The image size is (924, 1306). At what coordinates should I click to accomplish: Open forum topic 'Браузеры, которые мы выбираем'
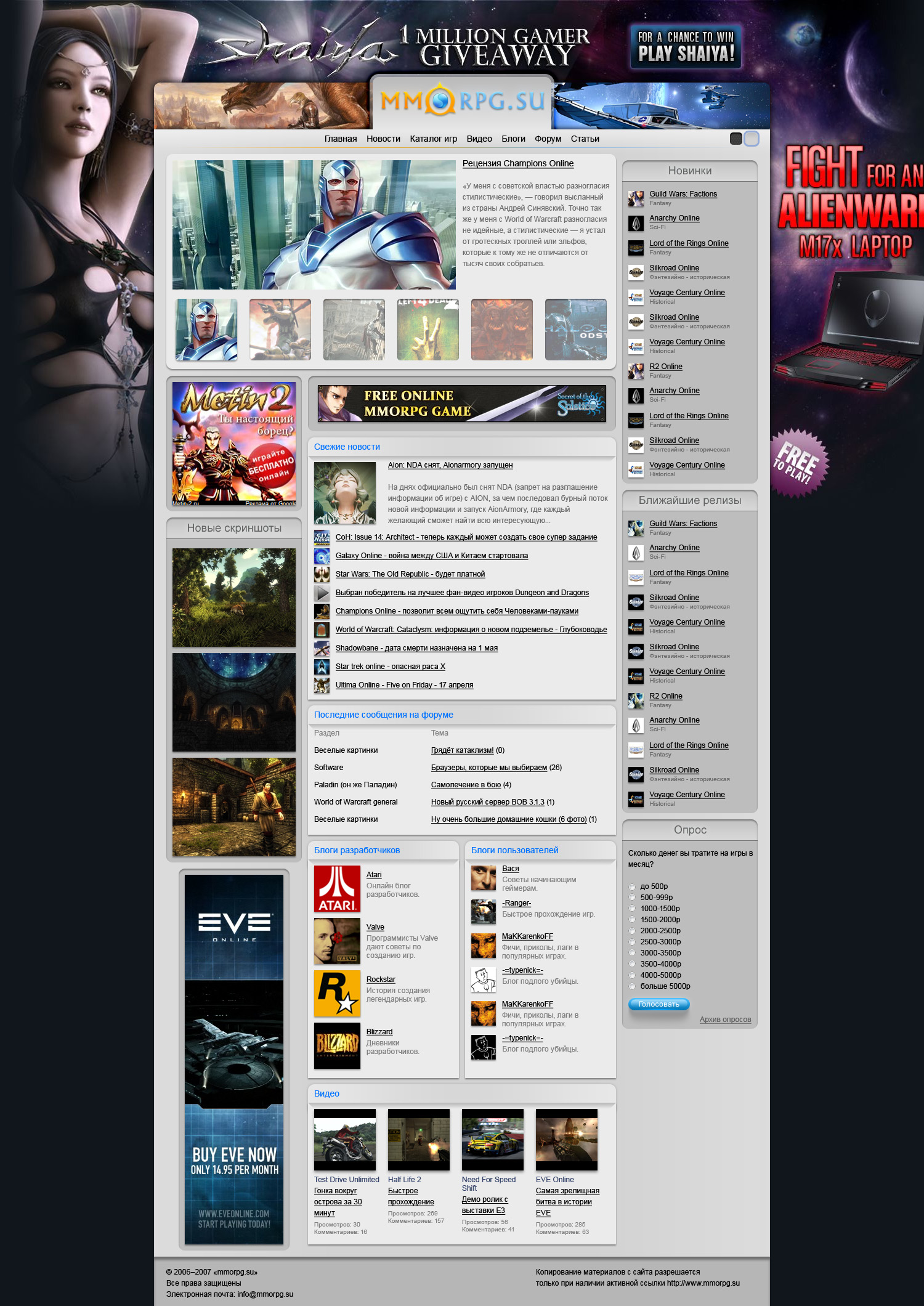point(489,768)
